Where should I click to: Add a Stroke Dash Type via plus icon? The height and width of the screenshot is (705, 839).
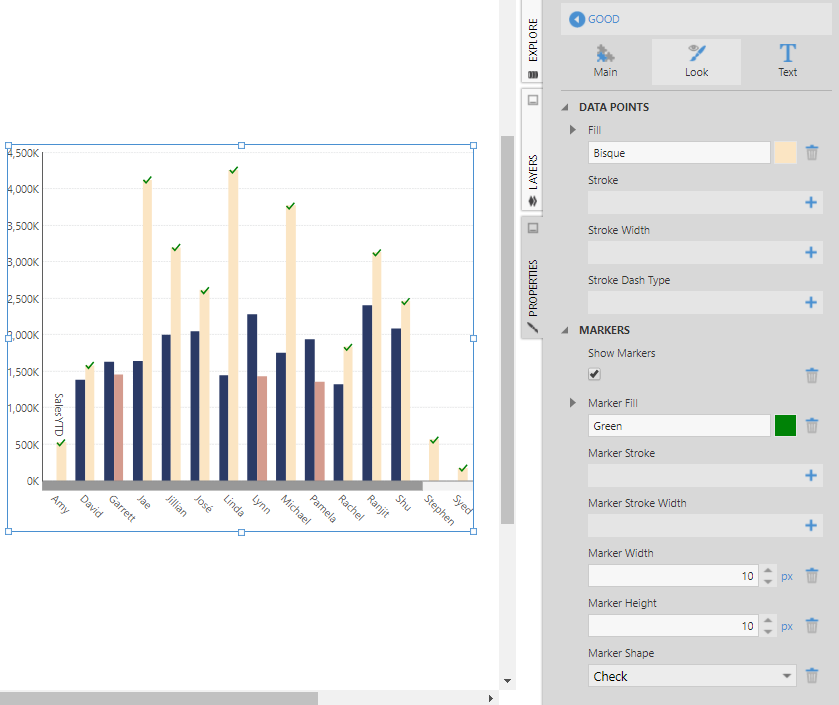point(811,302)
